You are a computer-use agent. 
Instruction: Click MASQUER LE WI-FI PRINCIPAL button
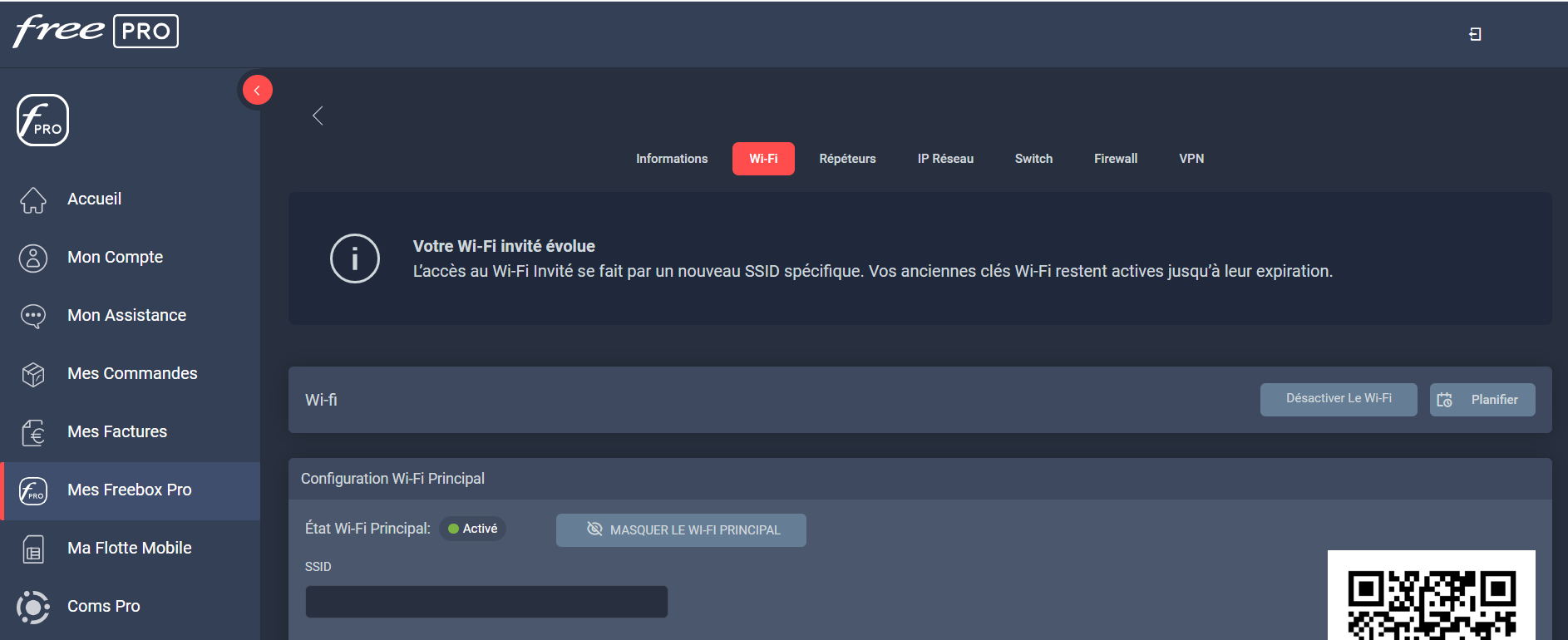click(x=681, y=530)
